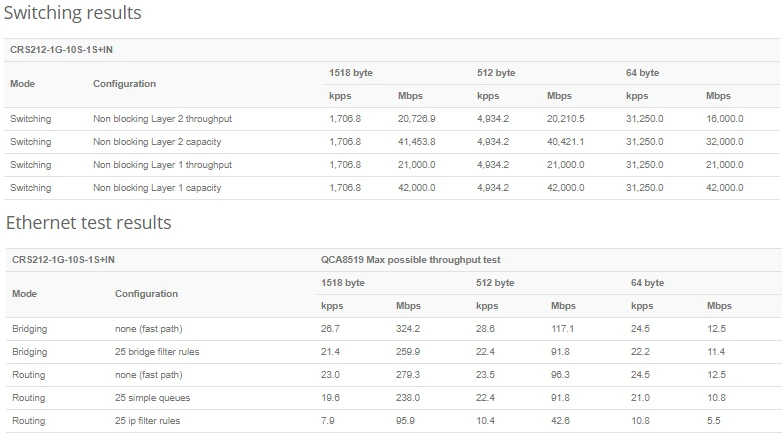
Task: Select the 16,000.0 Mbps cell
Action: tap(724, 119)
